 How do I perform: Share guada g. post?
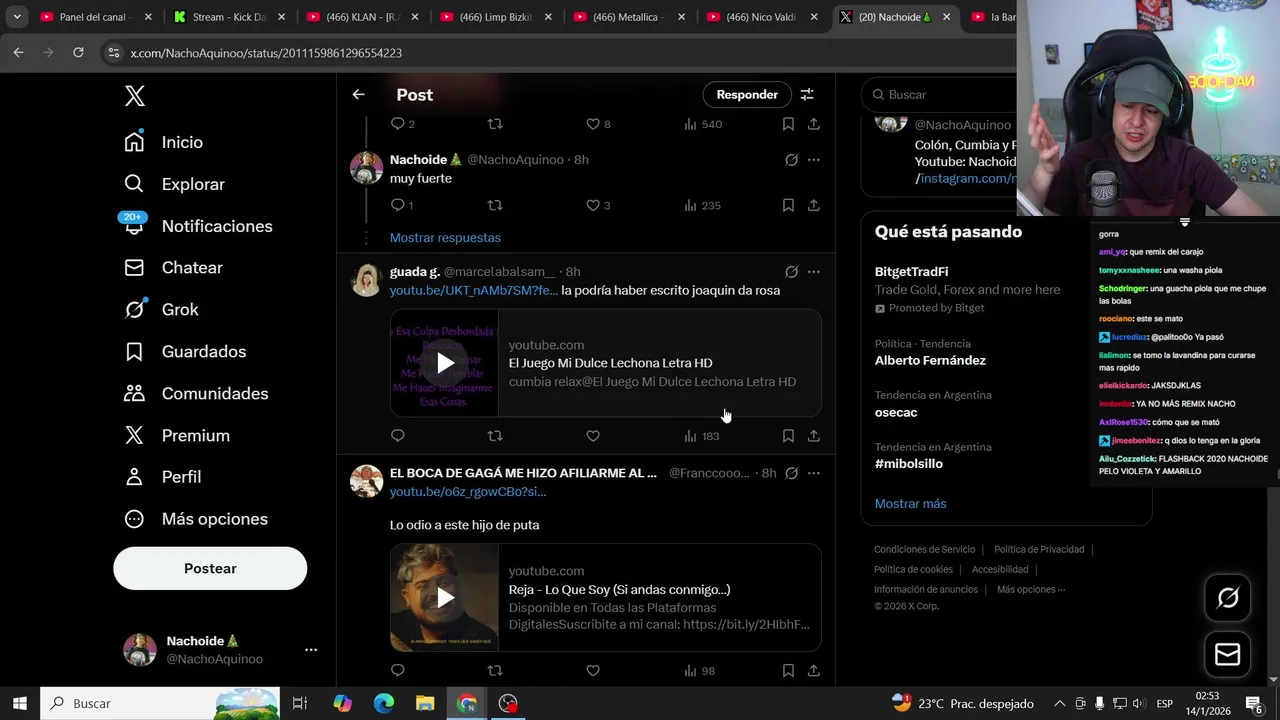[x=814, y=436]
